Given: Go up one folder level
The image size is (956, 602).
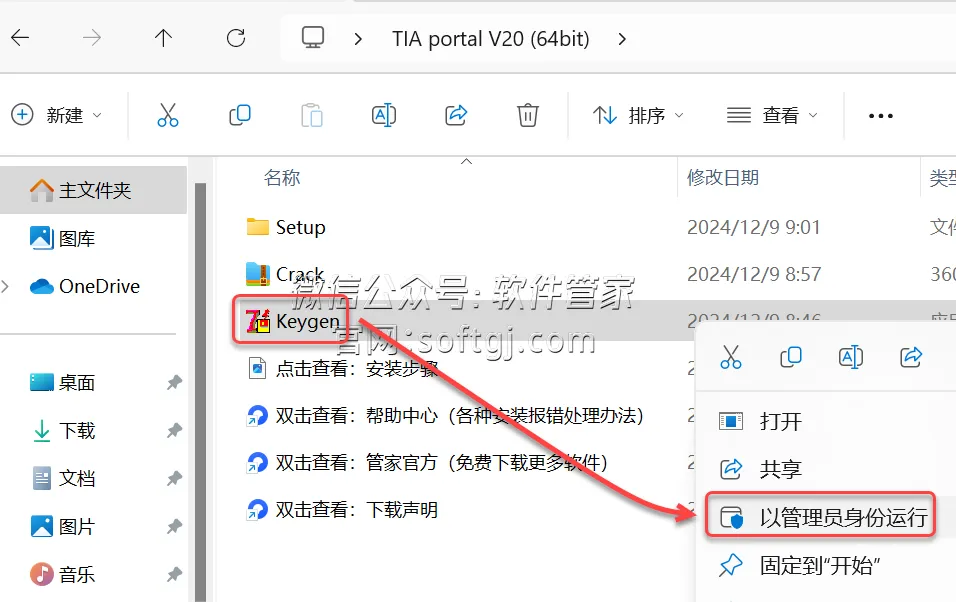Looking at the screenshot, I should point(163,38).
